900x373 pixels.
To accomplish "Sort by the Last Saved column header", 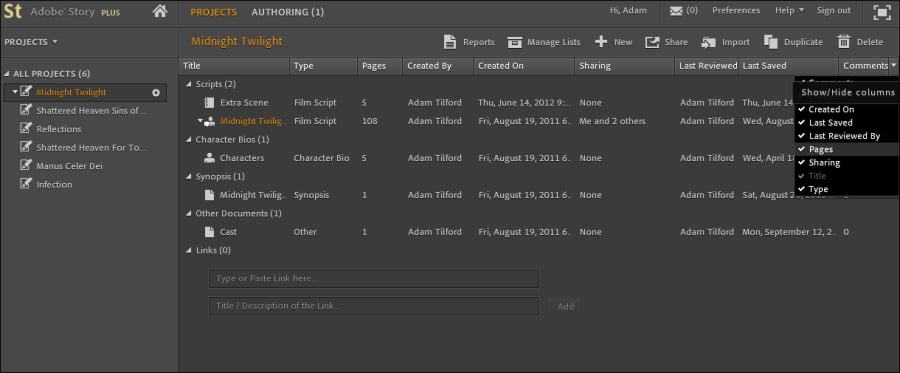I will click(x=789, y=66).
